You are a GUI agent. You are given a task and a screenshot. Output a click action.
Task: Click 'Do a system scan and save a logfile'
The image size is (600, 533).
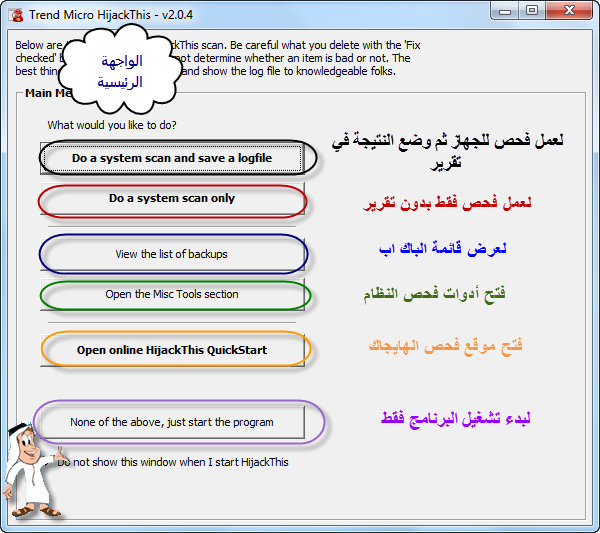(x=172, y=158)
